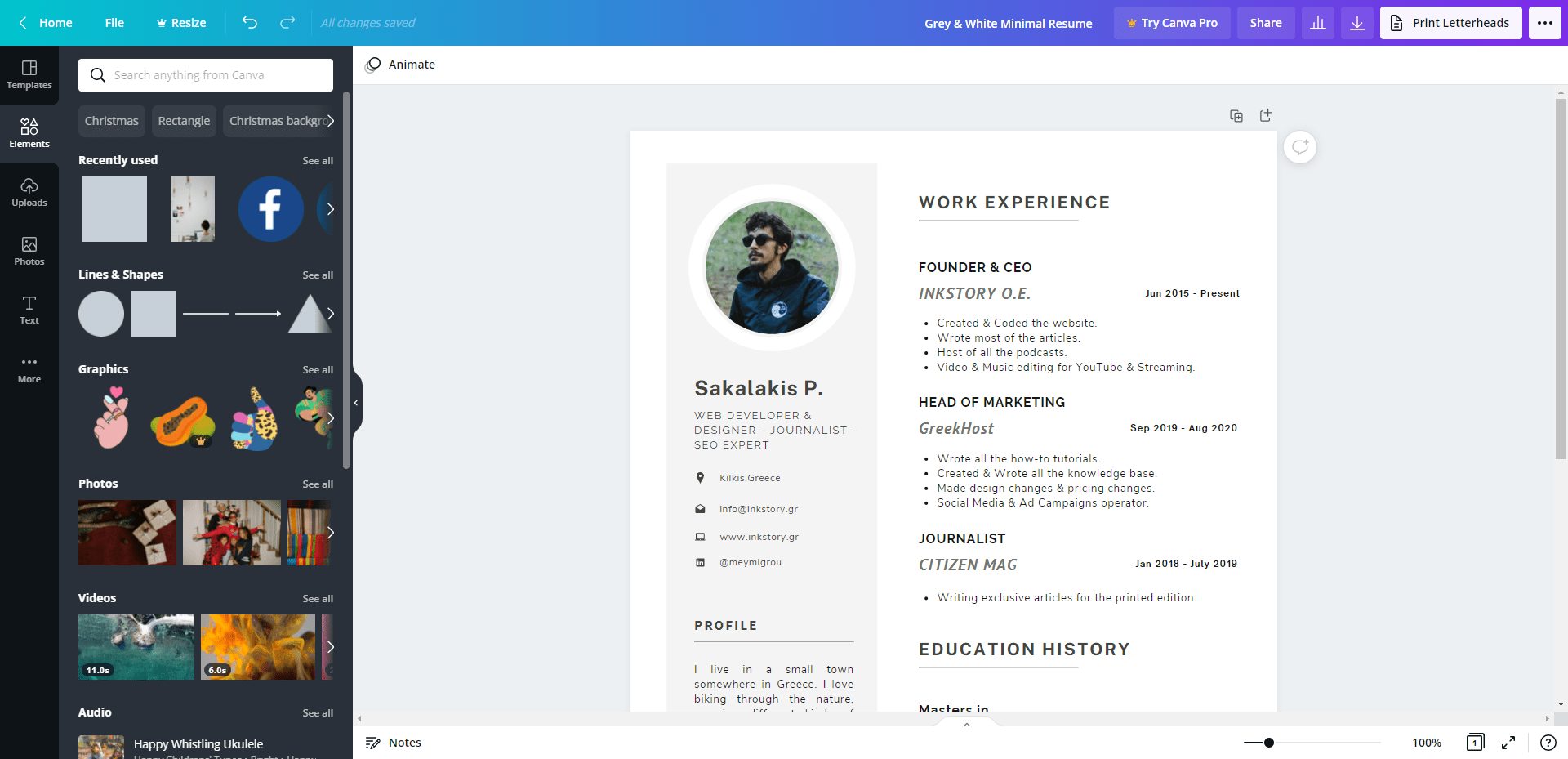
Task: Open the insights bar chart icon
Action: [x=1318, y=23]
